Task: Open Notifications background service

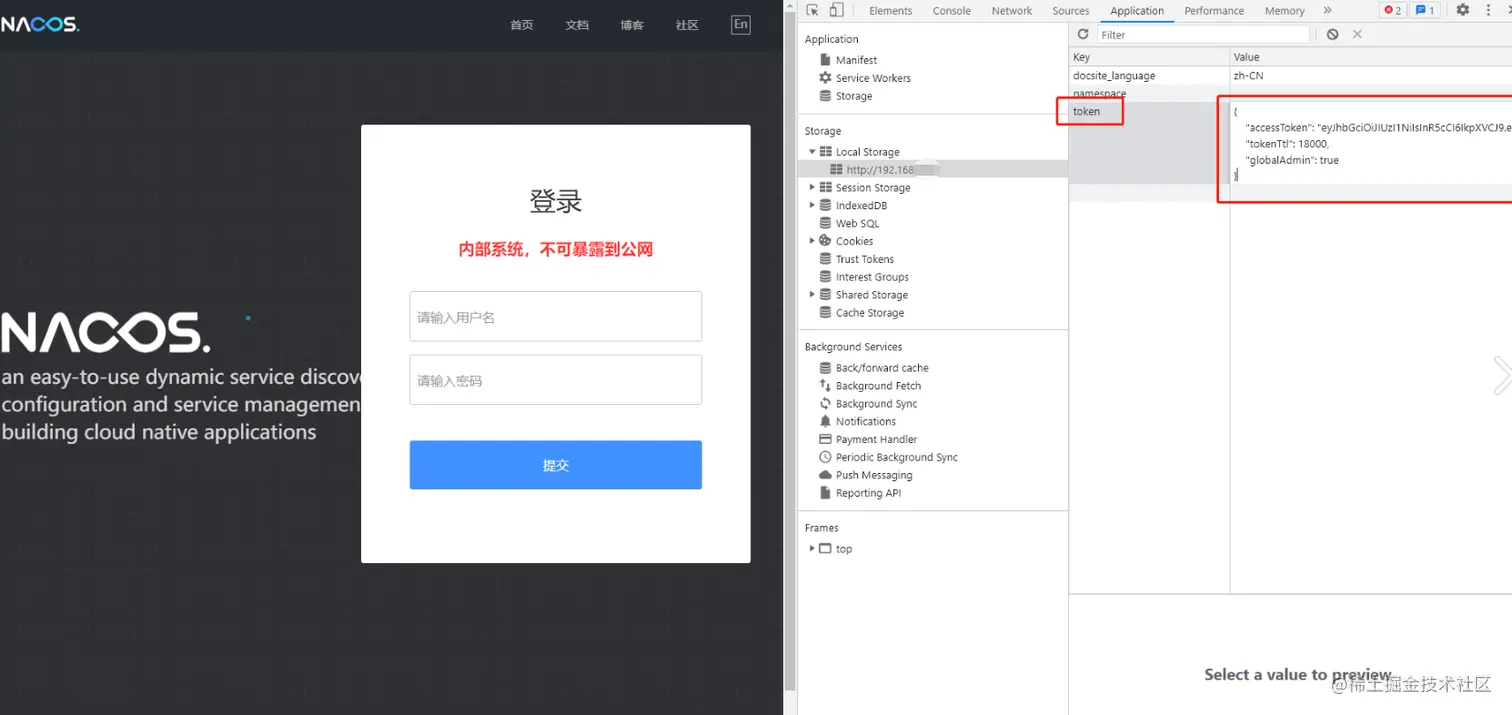Action: click(x=856, y=422)
